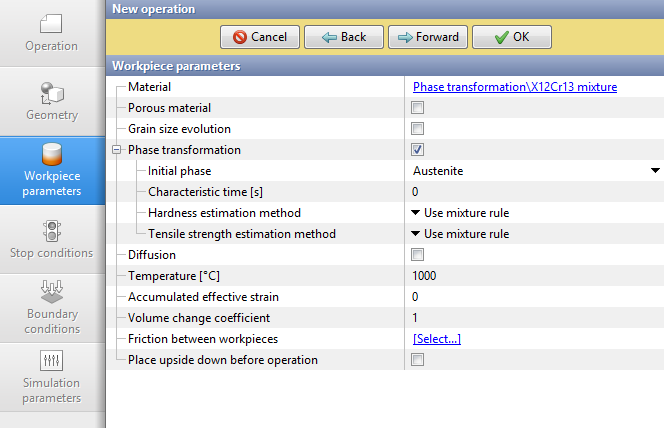The height and width of the screenshot is (428, 664).
Task: Confirm with the OK button
Action: [510, 37]
